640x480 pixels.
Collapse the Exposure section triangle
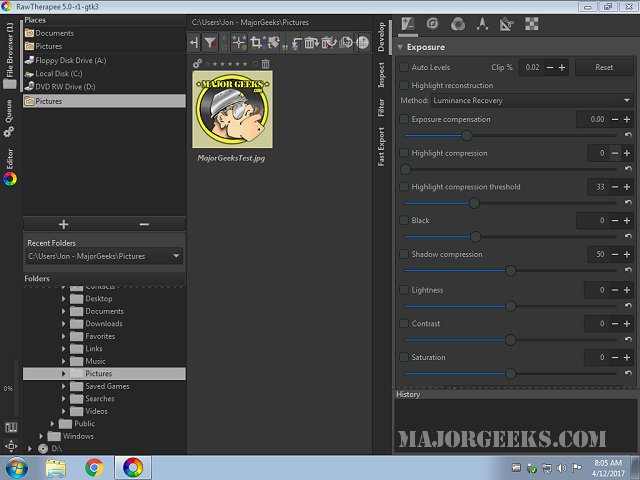[400, 47]
